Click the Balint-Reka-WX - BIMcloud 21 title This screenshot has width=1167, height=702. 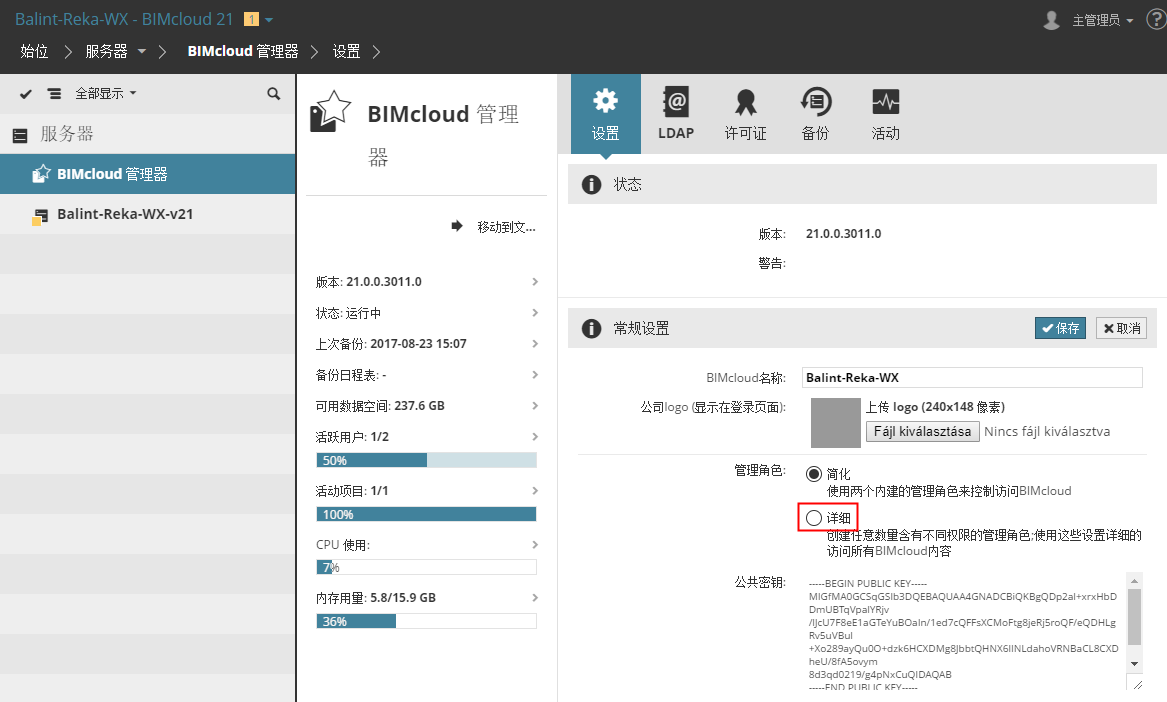(x=124, y=19)
